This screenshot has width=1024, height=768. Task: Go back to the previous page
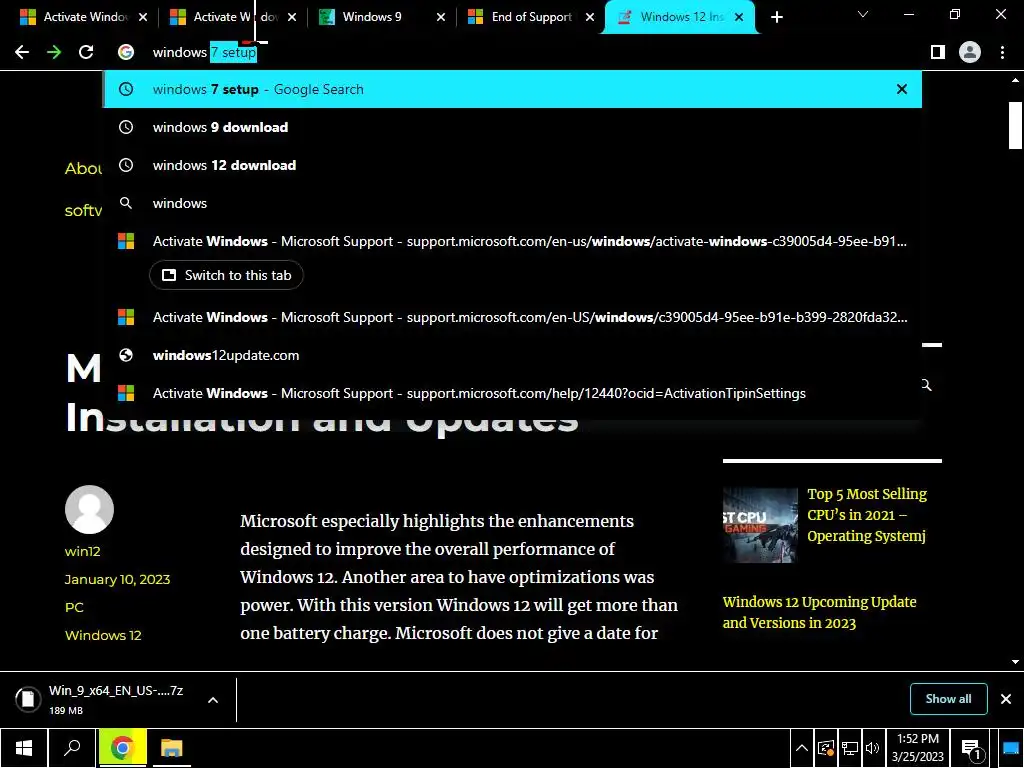pyautogui.click(x=22, y=52)
